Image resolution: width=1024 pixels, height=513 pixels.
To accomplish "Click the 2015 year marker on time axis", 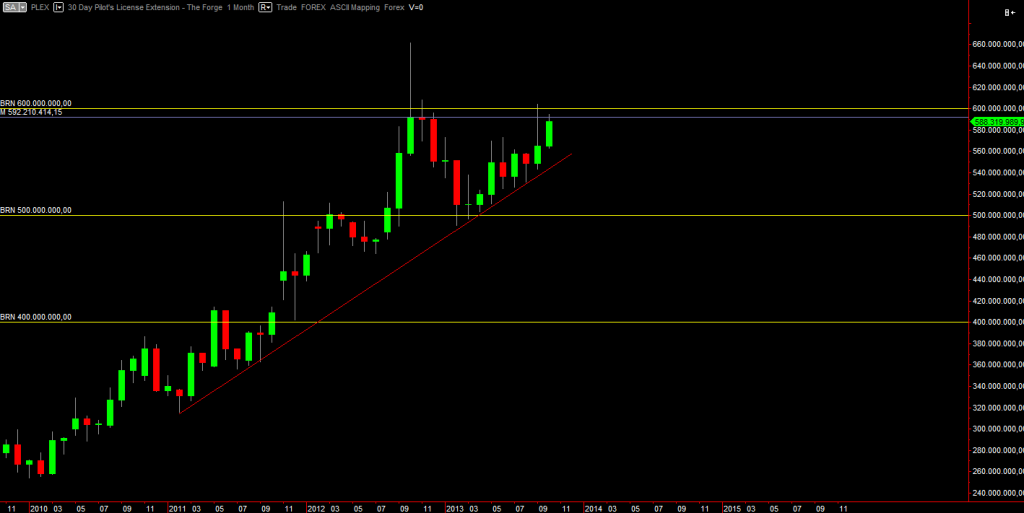I will point(733,508).
